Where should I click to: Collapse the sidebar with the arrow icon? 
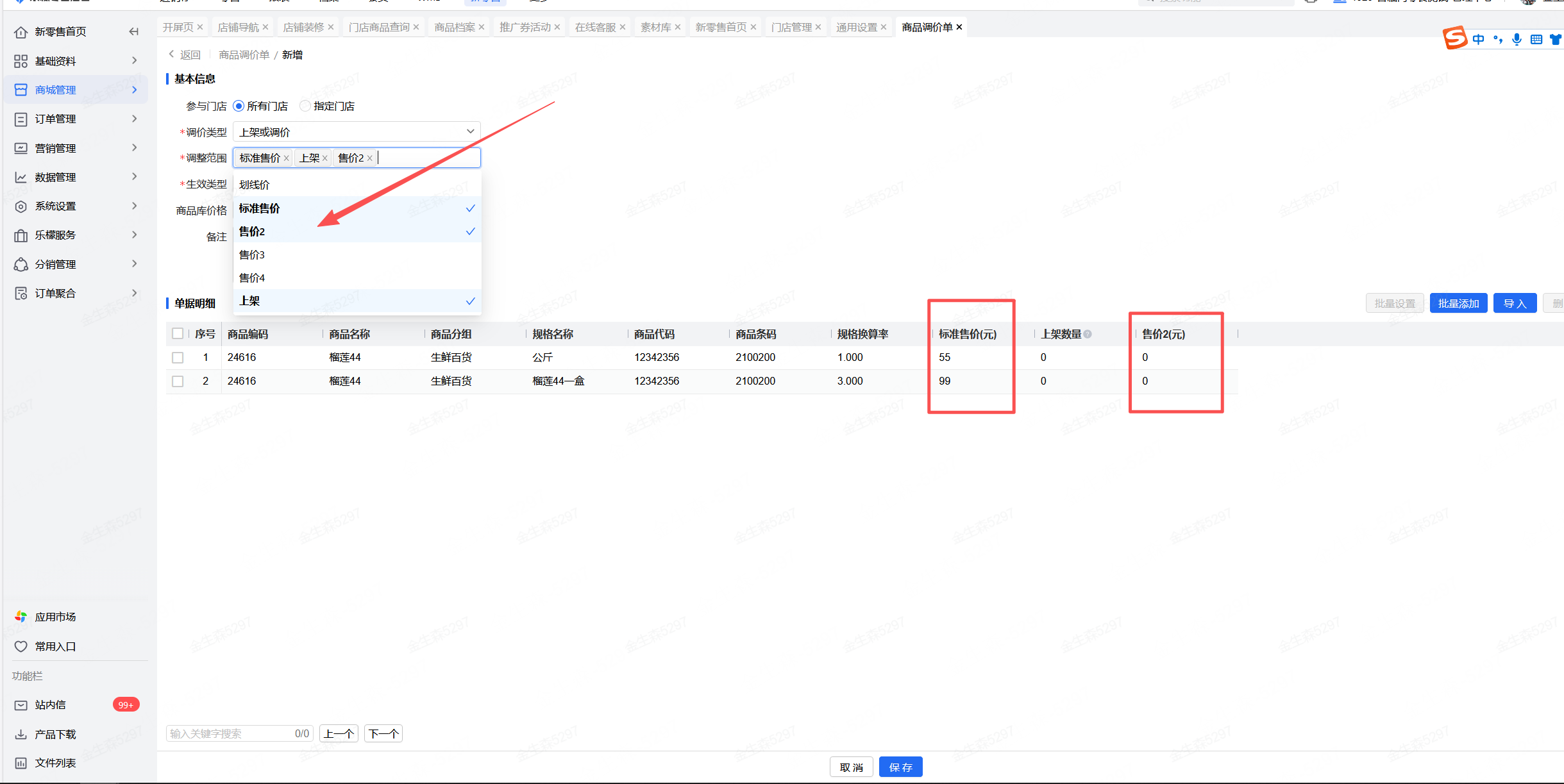coord(133,31)
